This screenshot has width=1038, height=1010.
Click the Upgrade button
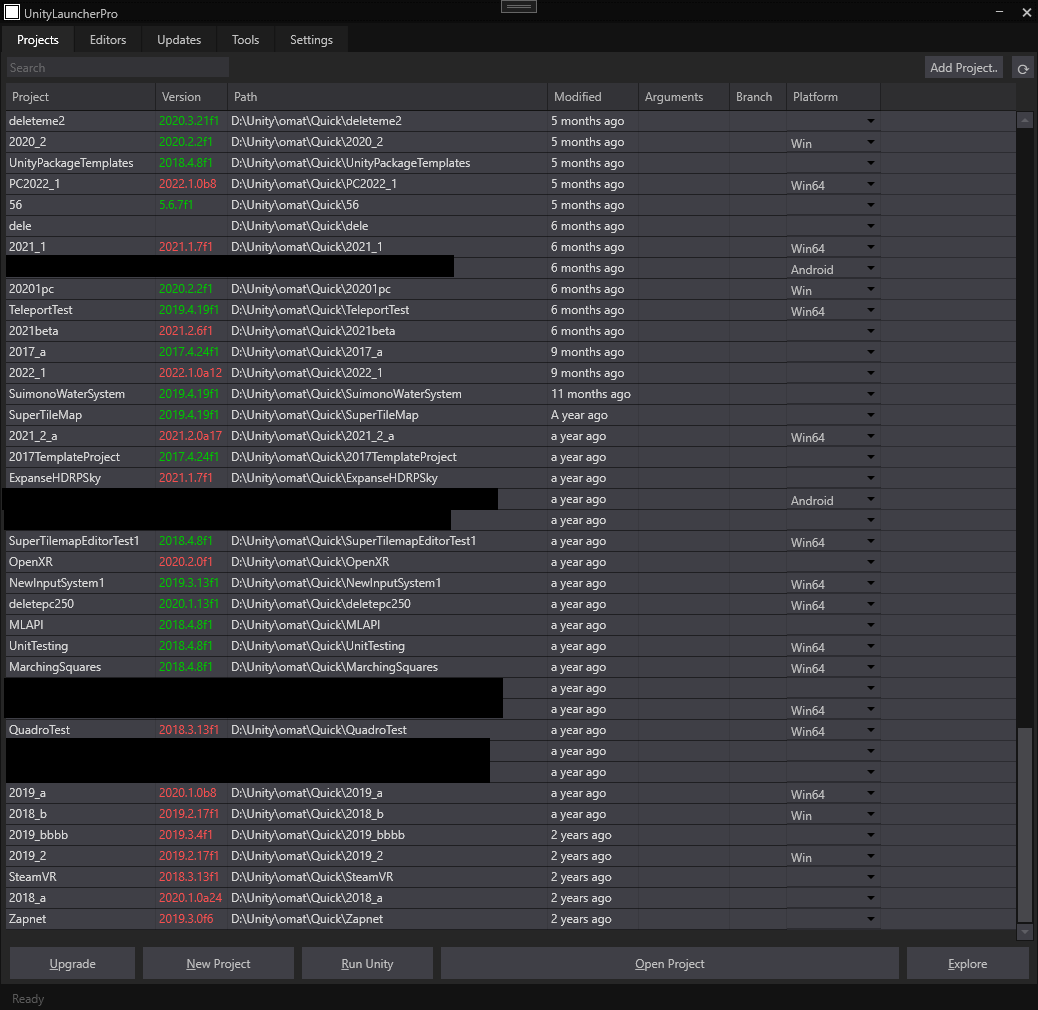72,964
